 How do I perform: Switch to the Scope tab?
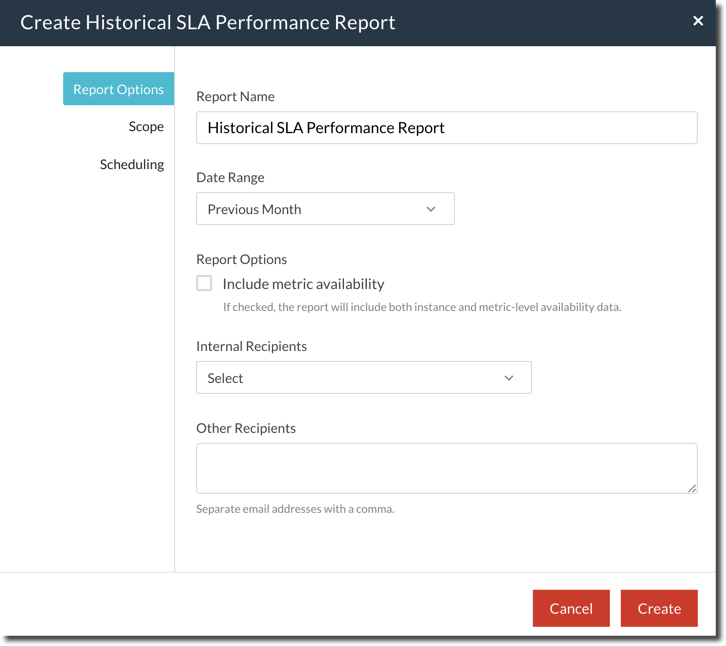tap(146, 127)
